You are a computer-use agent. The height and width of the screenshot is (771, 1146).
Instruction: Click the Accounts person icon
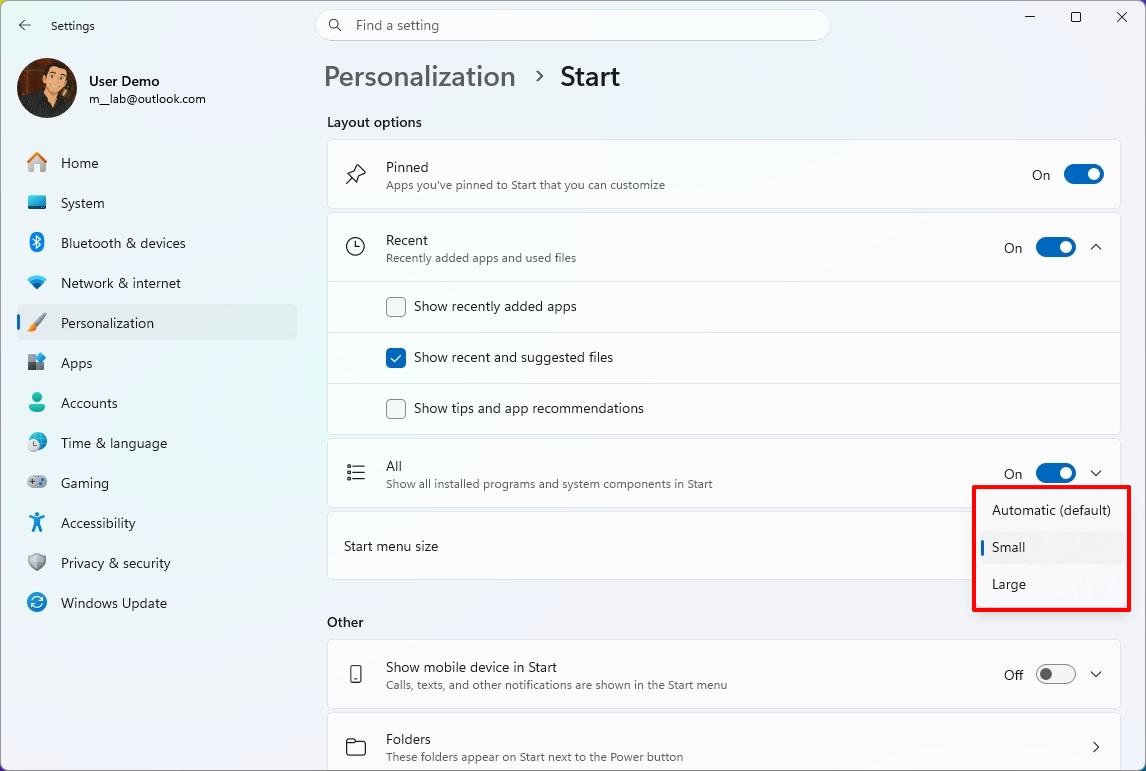37,403
